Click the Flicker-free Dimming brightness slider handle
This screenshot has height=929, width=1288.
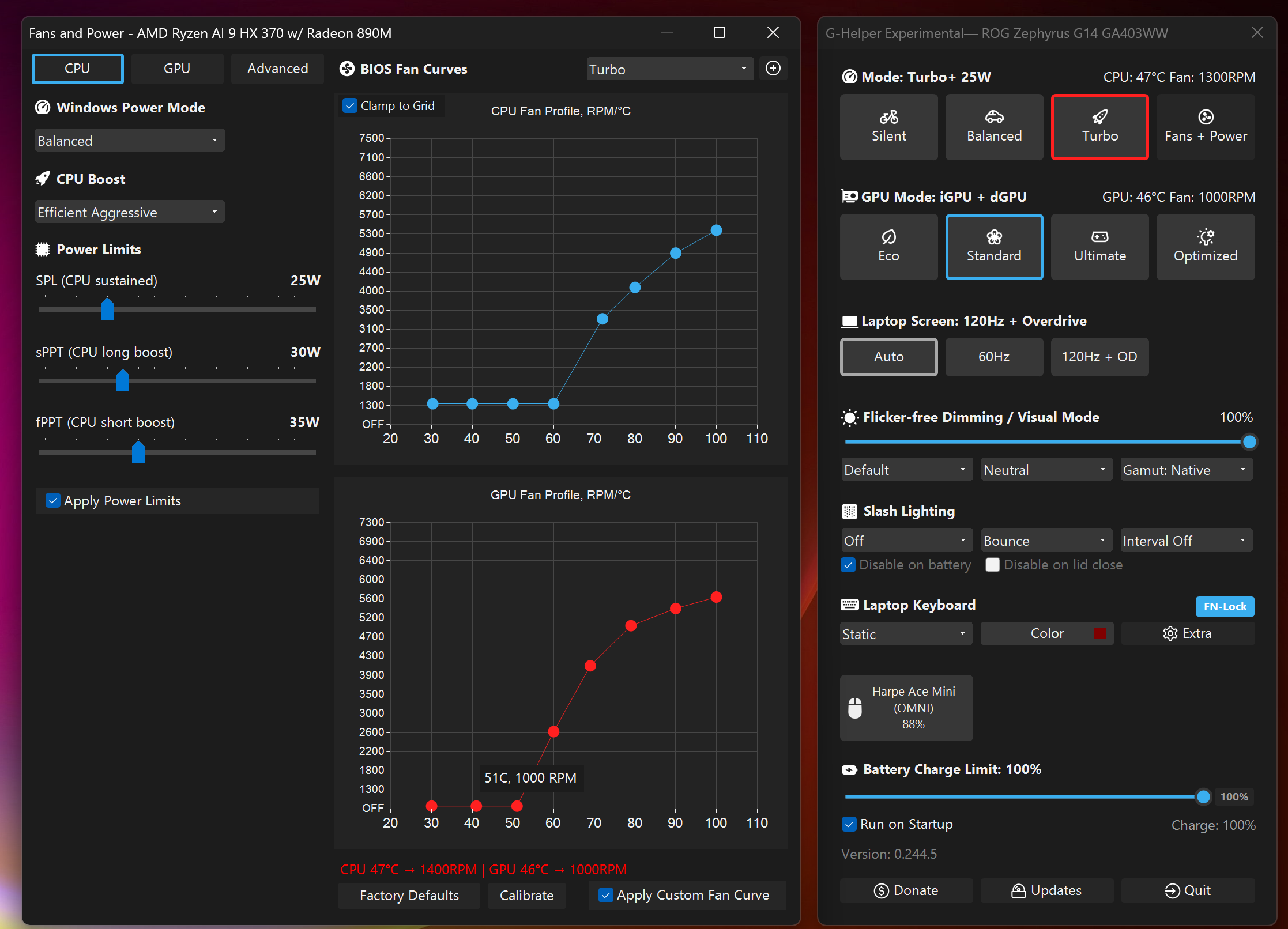pos(1249,442)
